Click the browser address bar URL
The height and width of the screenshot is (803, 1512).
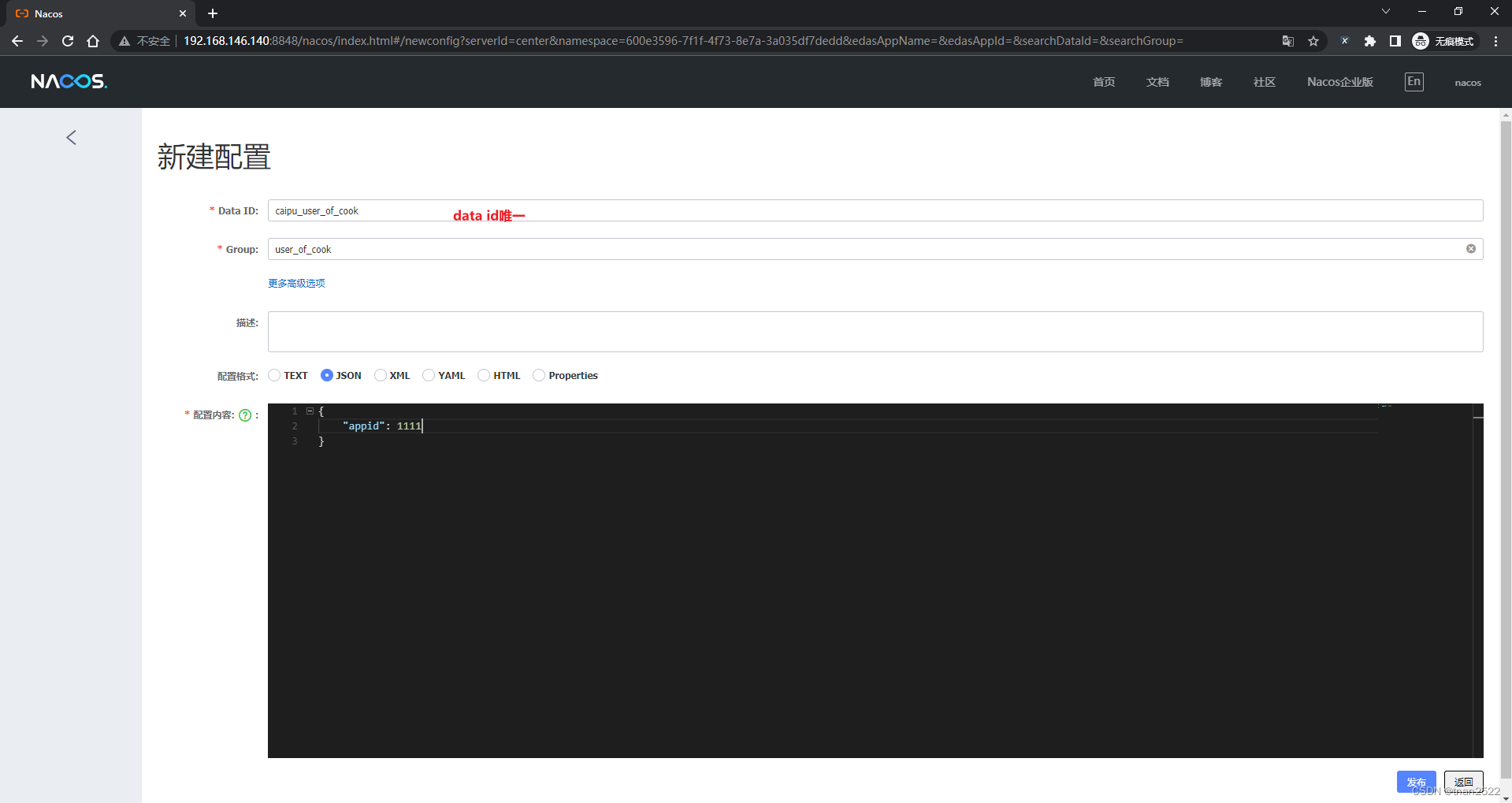683,41
